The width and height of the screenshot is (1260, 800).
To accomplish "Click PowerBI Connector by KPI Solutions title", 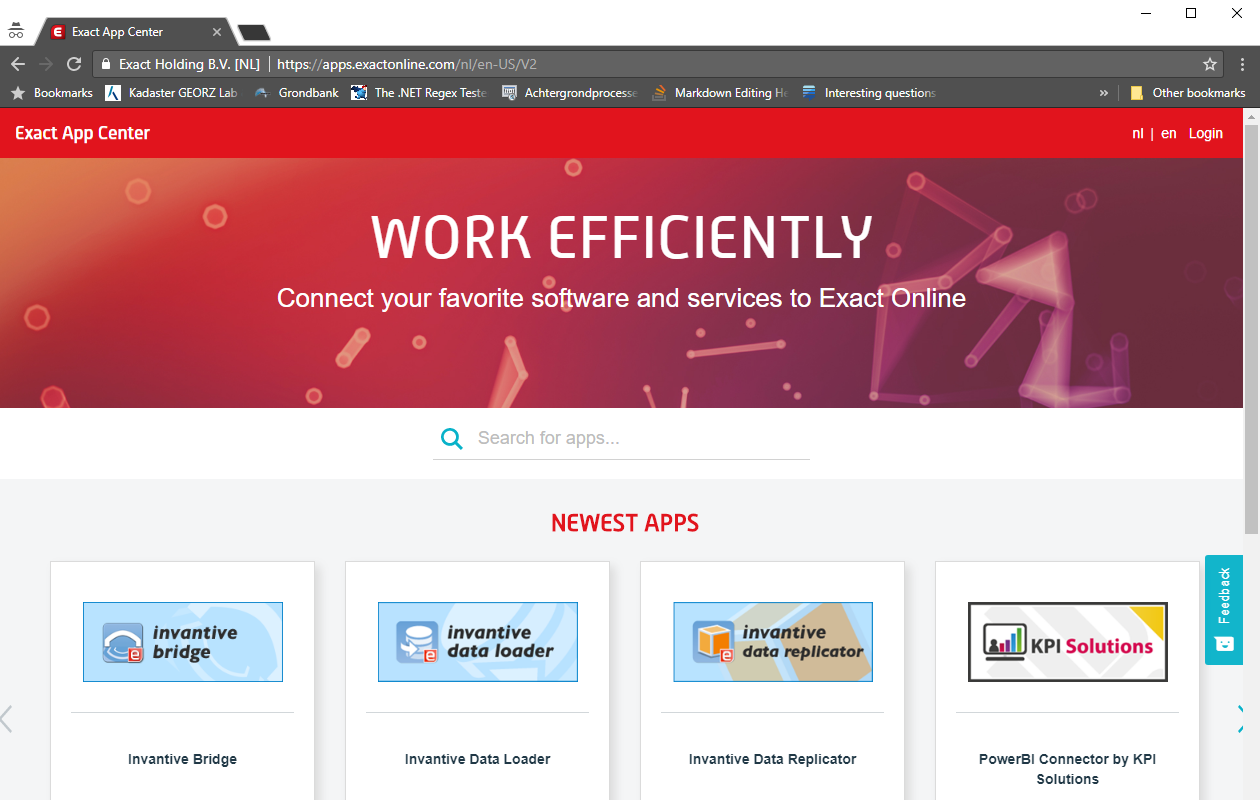I will 1068,769.
